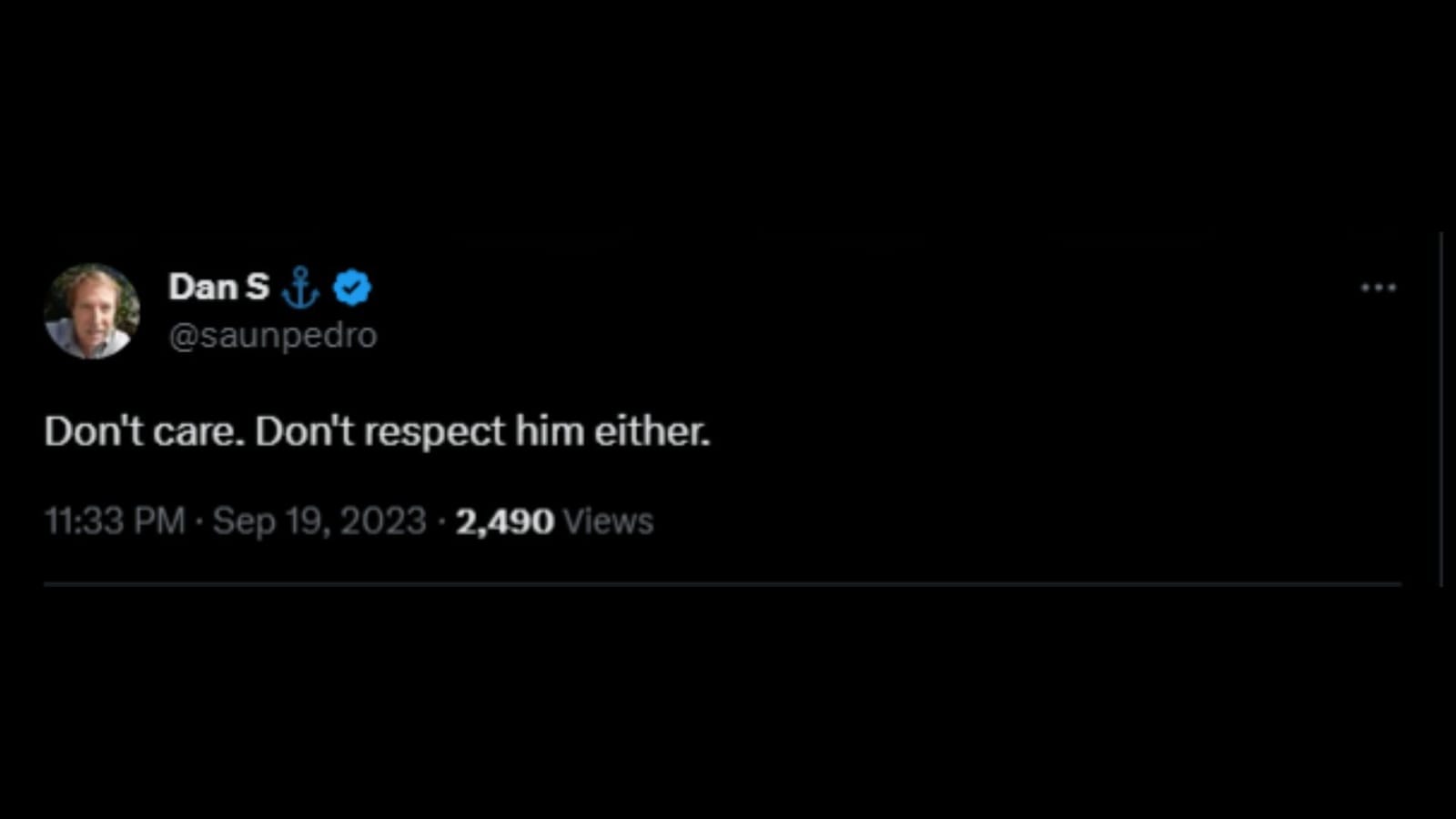
Task: Click the 11:33 PM timestamp
Action: (115, 521)
